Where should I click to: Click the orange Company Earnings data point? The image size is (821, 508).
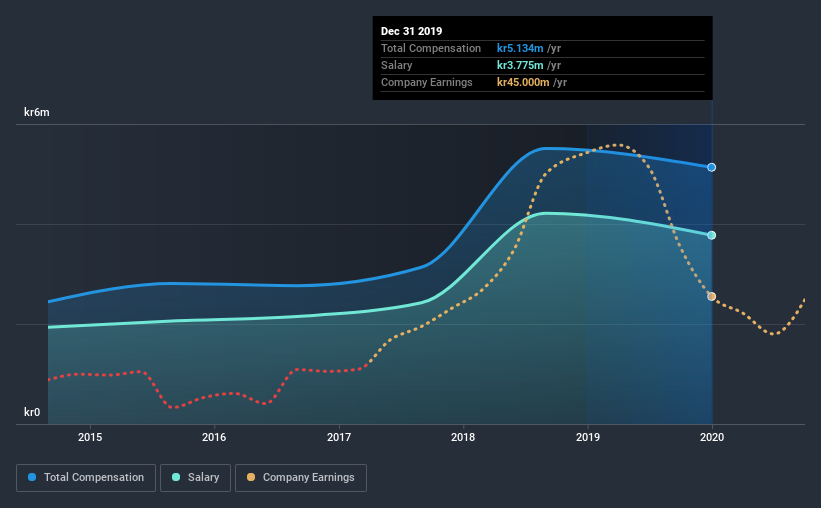click(x=712, y=296)
